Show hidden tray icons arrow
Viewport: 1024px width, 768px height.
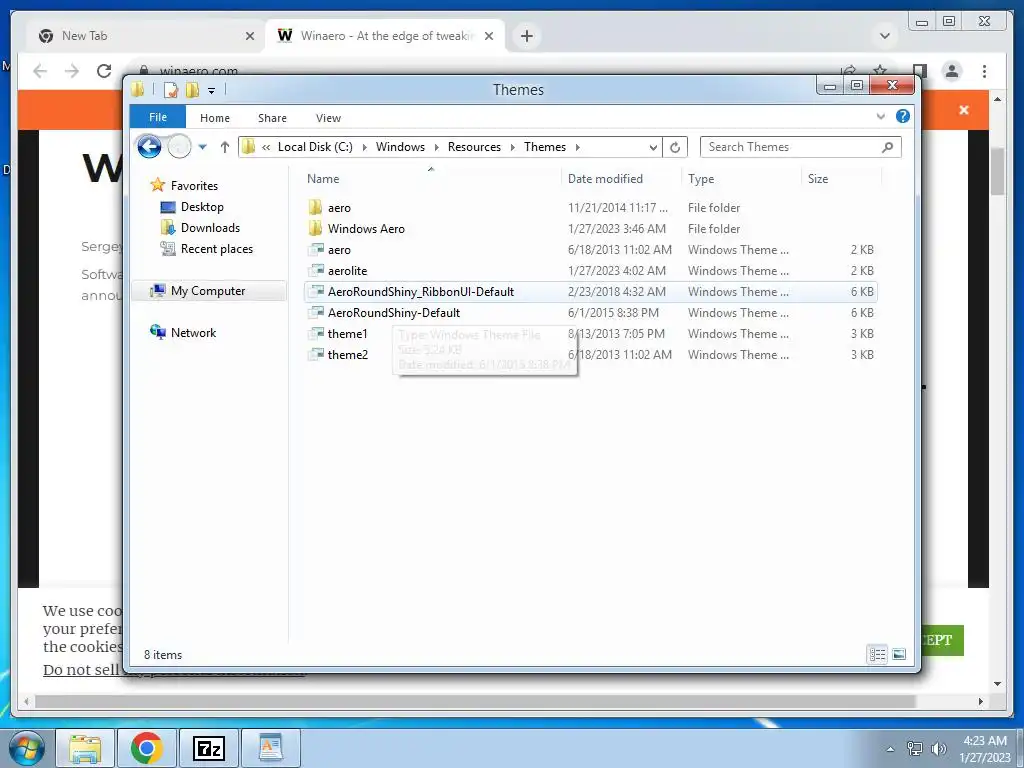[x=890, y=748]
